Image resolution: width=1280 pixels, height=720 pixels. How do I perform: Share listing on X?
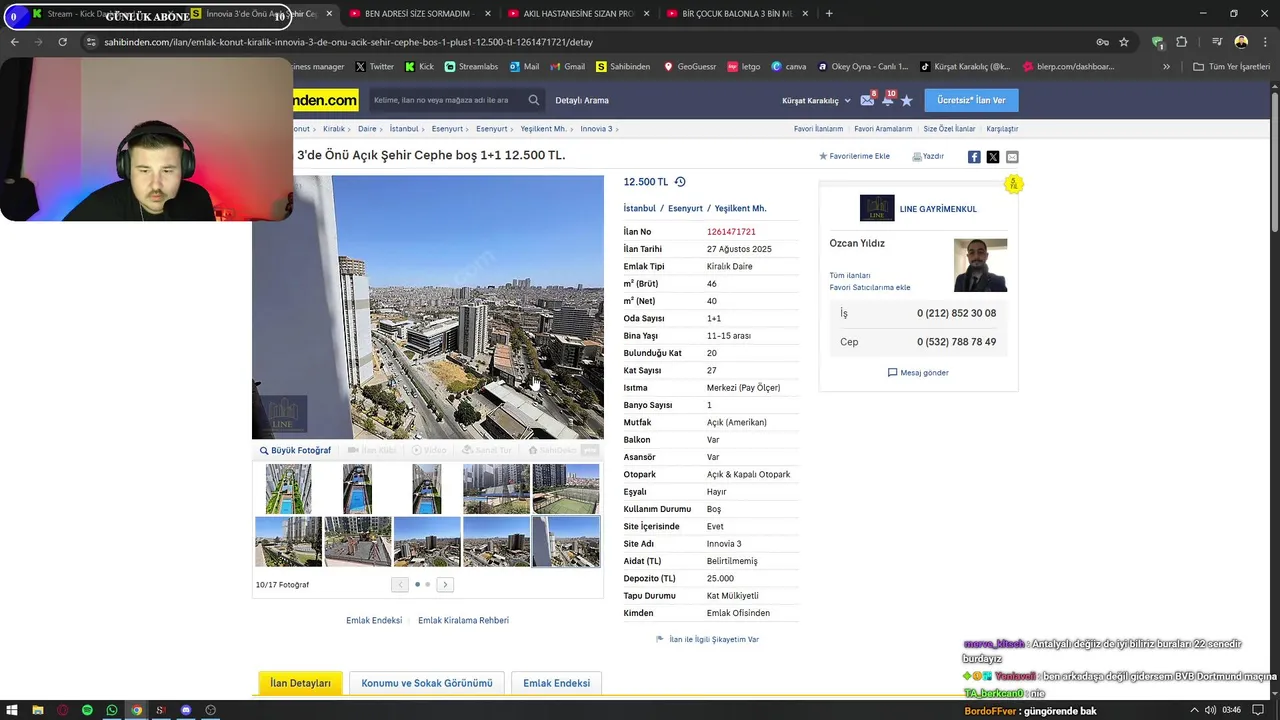(x=993, y=157)
